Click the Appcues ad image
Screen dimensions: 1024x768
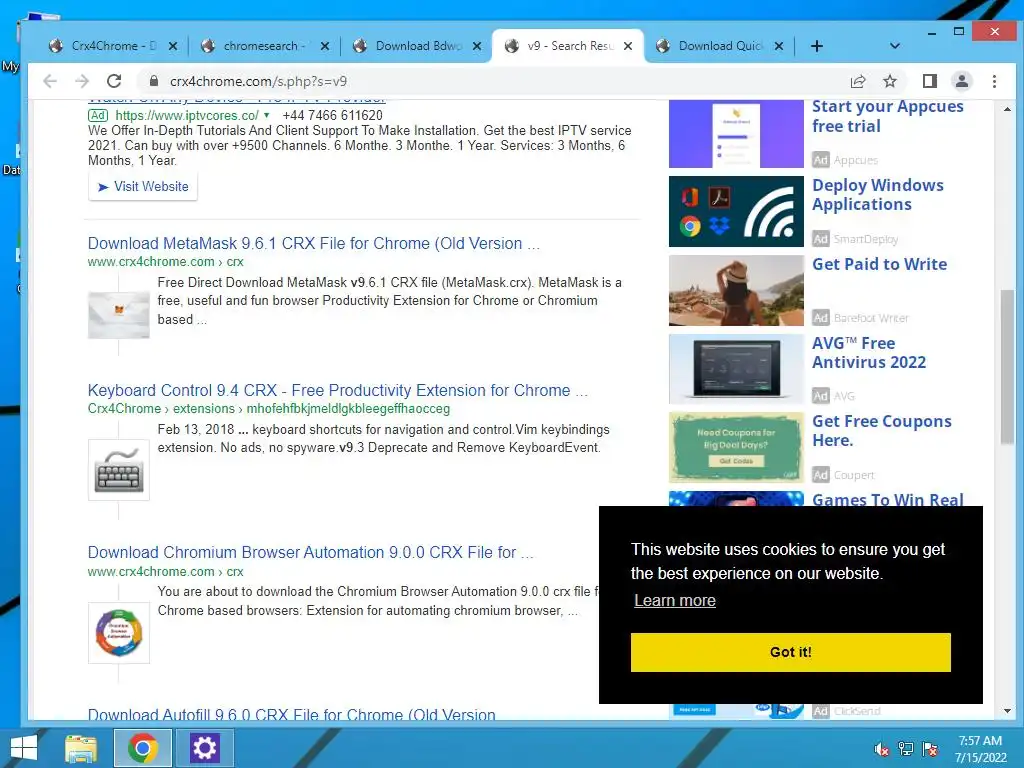tap(736, 134)
